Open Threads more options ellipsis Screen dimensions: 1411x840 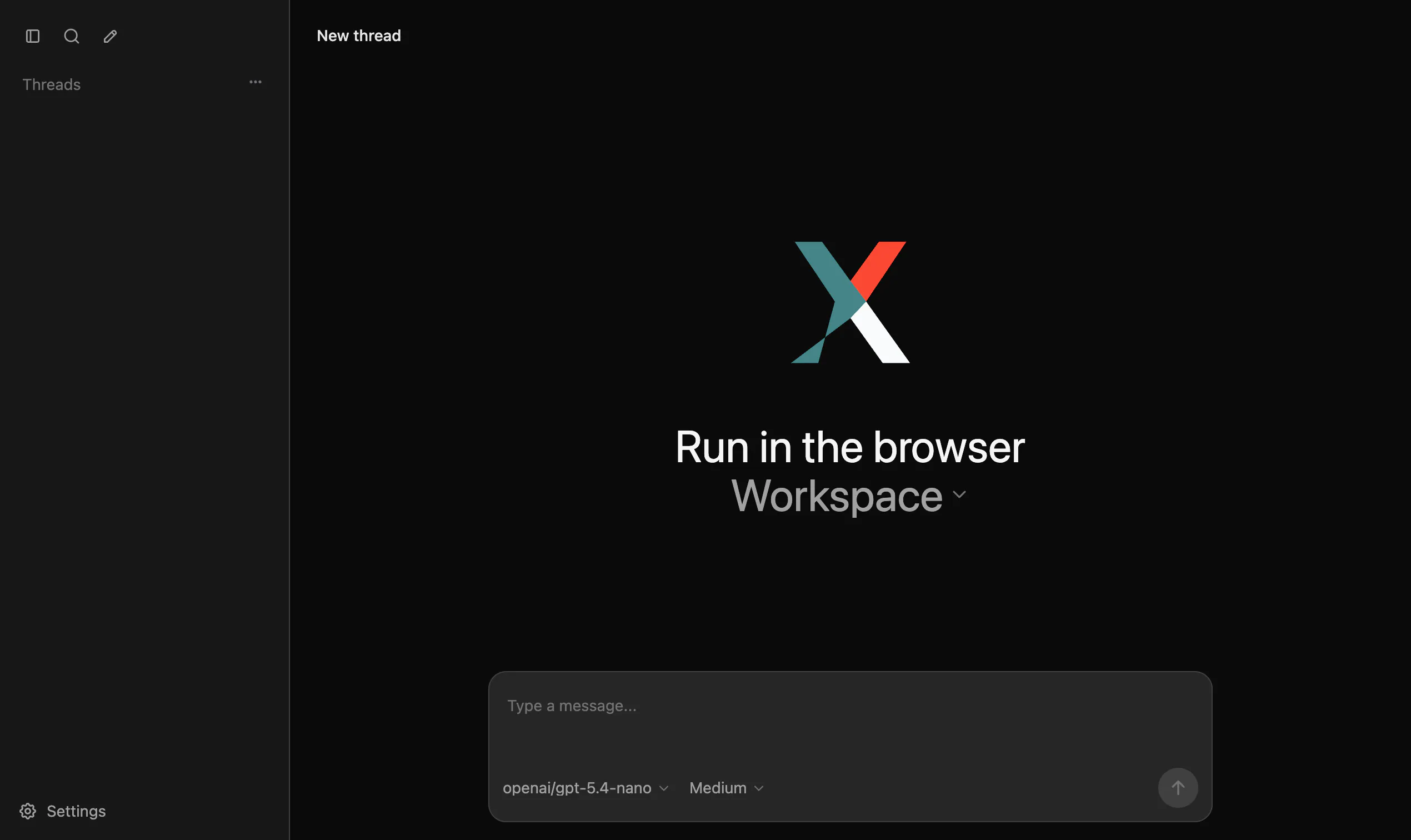[256, 82]
